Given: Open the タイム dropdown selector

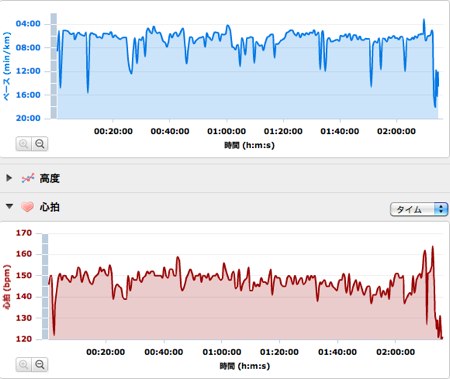Looking at the screenshot, I should (x=419, y=209).
